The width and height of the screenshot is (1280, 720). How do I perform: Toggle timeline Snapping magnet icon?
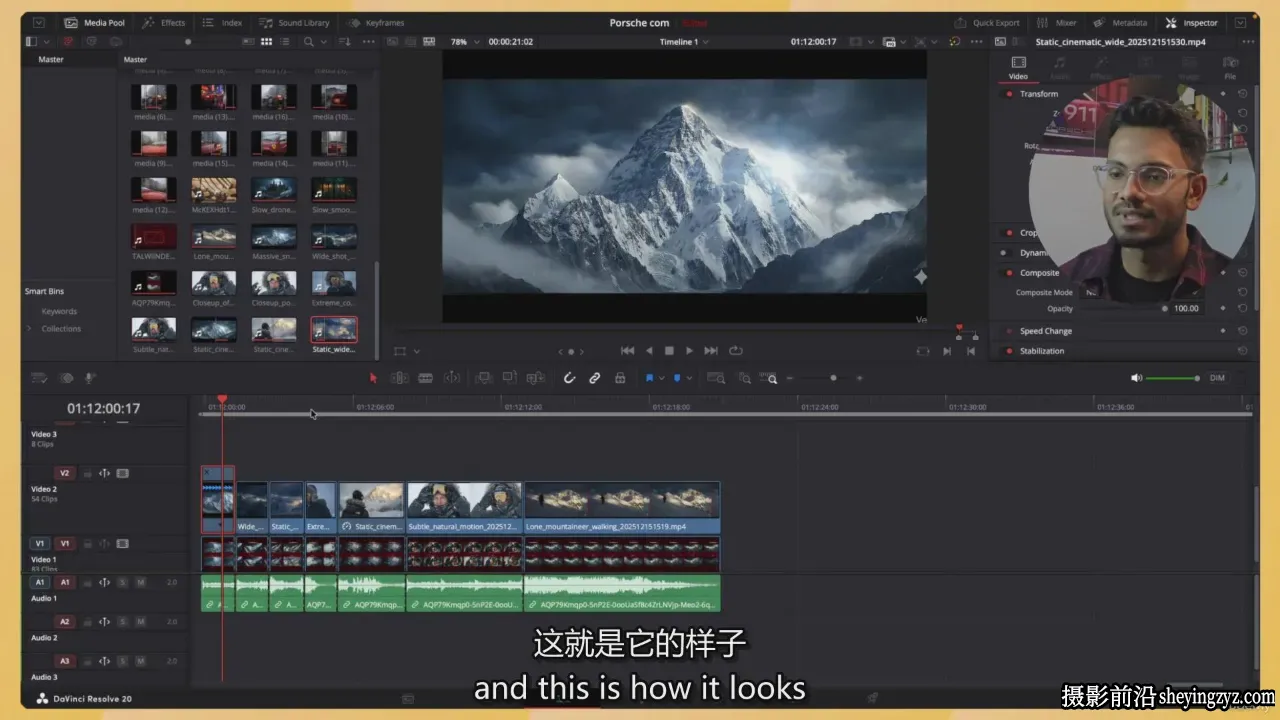click(x=569, y=378)
